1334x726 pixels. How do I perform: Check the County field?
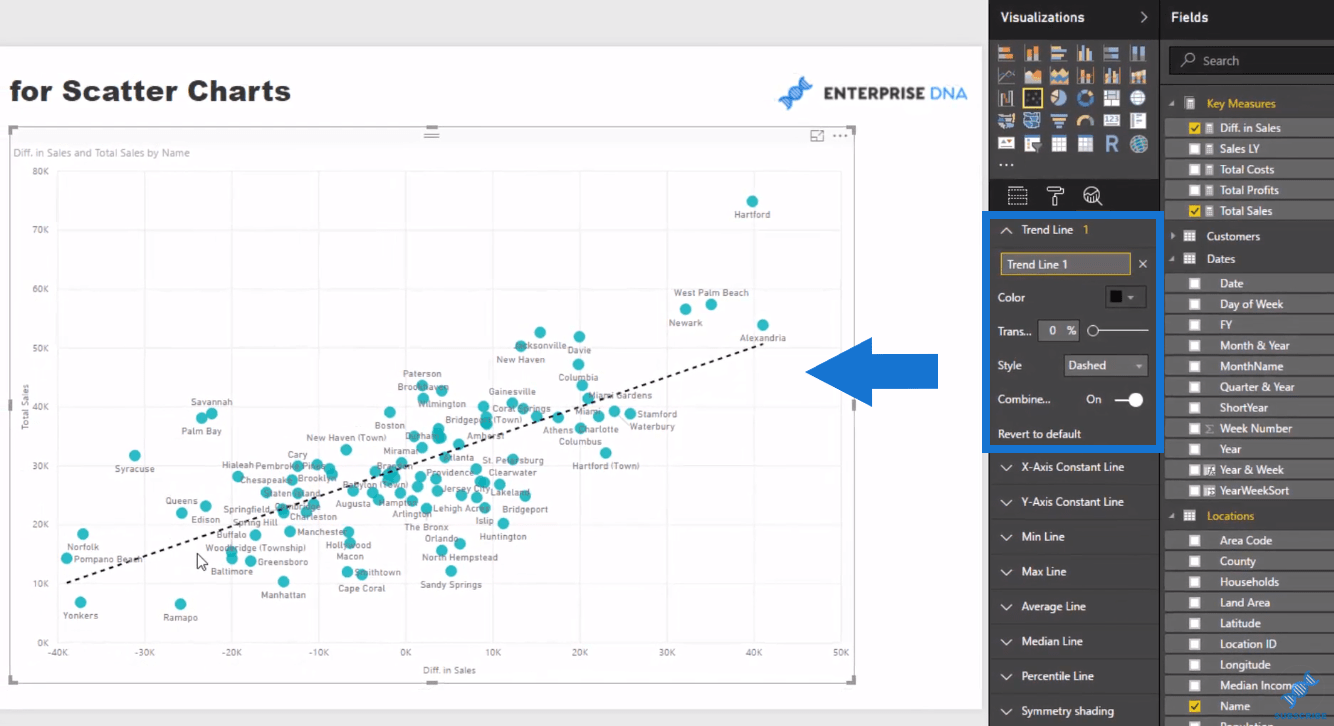tap(1194, 561)
